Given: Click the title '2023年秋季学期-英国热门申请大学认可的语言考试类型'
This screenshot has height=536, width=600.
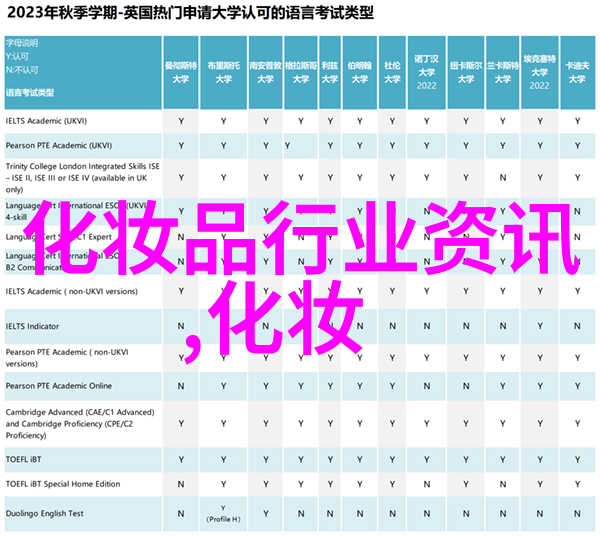Looking at the screenshot, I should [x=190, y=13].
